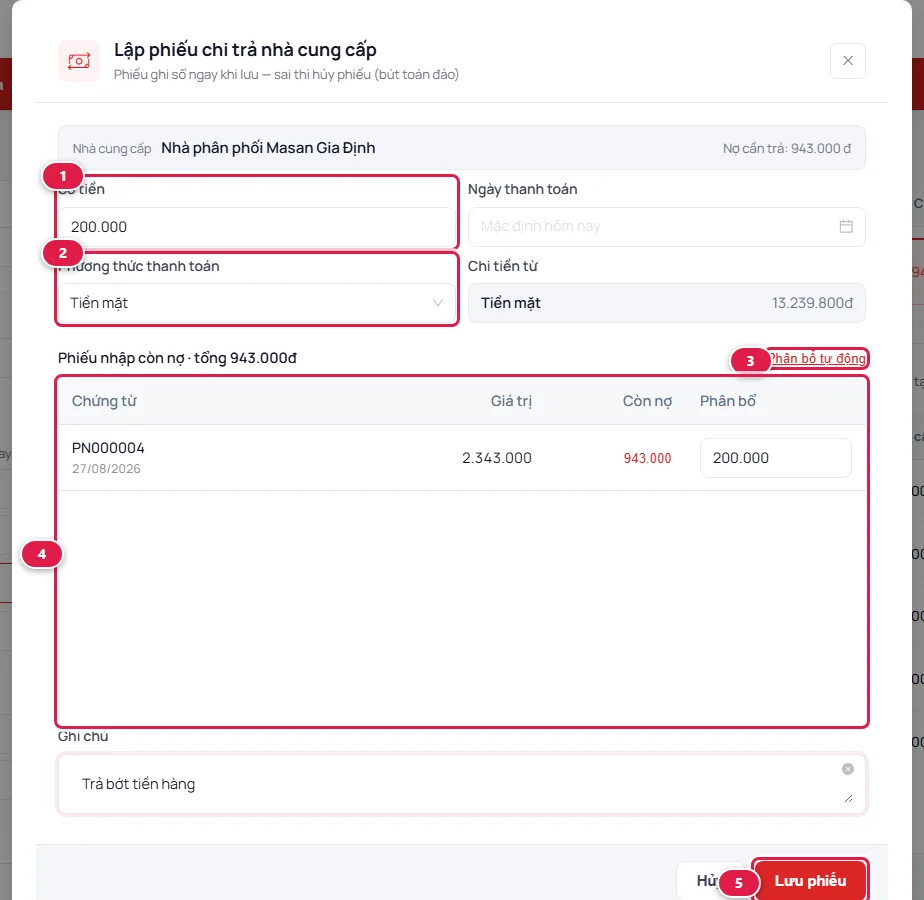
Task: Clear the Ghi chú note with the x icon
Action: tap(847, 769)
